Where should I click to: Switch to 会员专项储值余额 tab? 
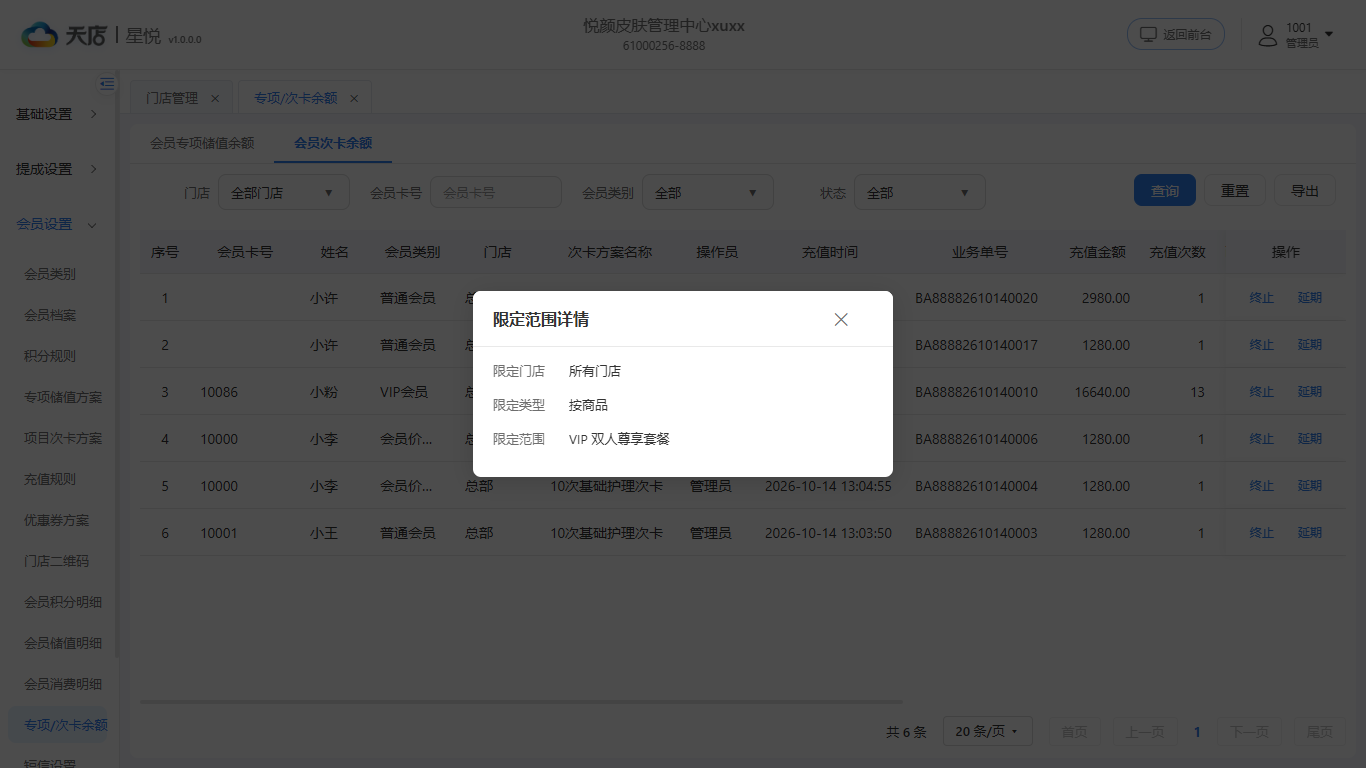202,143
